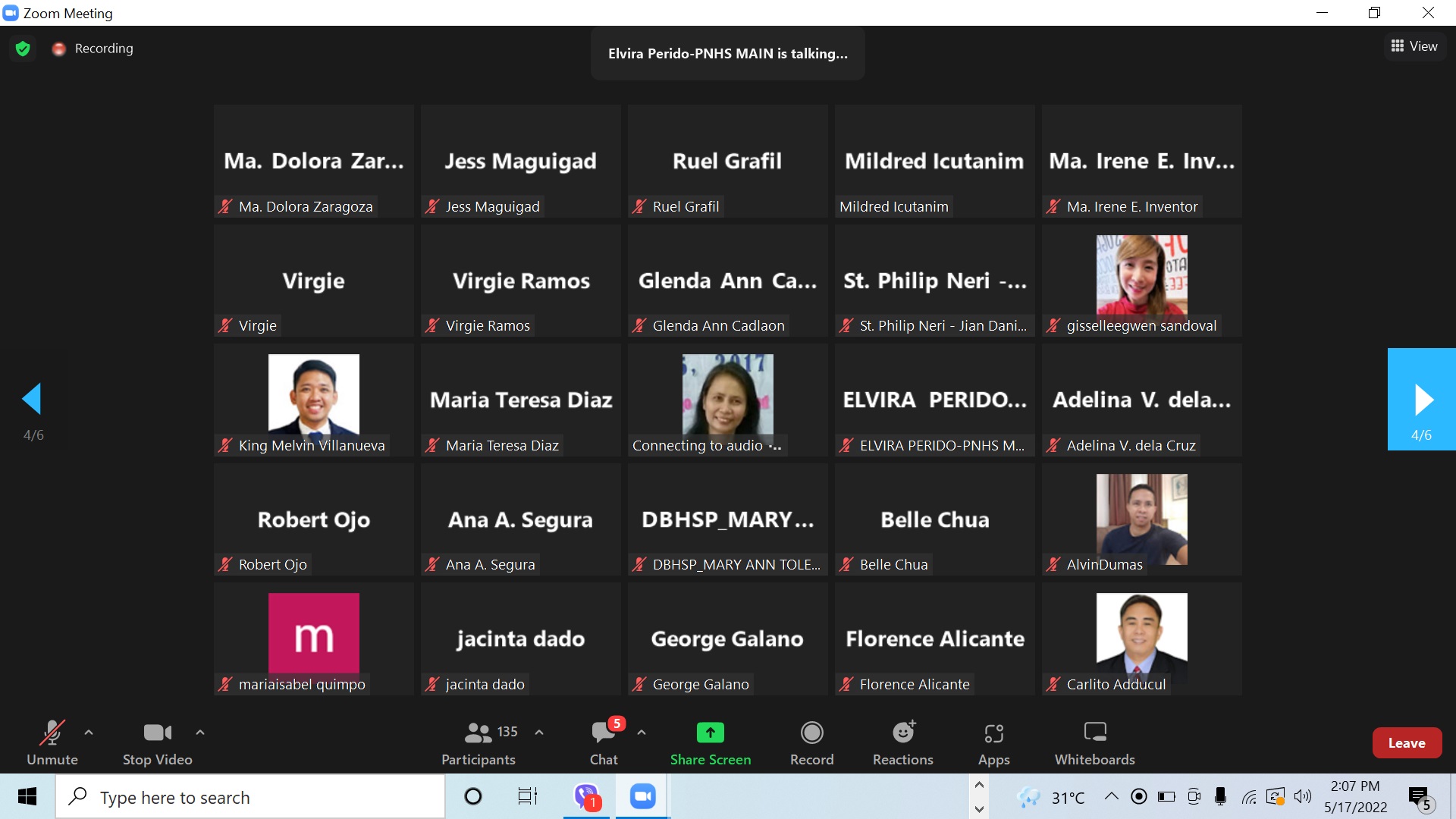The height and width of the screenshot is (819, 1456).
Task: Click the green encryption shield icon
Action: (x=23, y=49)
